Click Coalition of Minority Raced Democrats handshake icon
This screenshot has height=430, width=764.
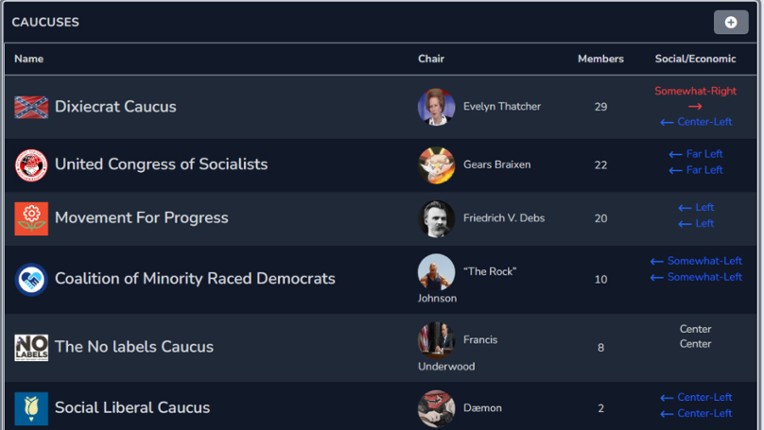click(31, 279)
